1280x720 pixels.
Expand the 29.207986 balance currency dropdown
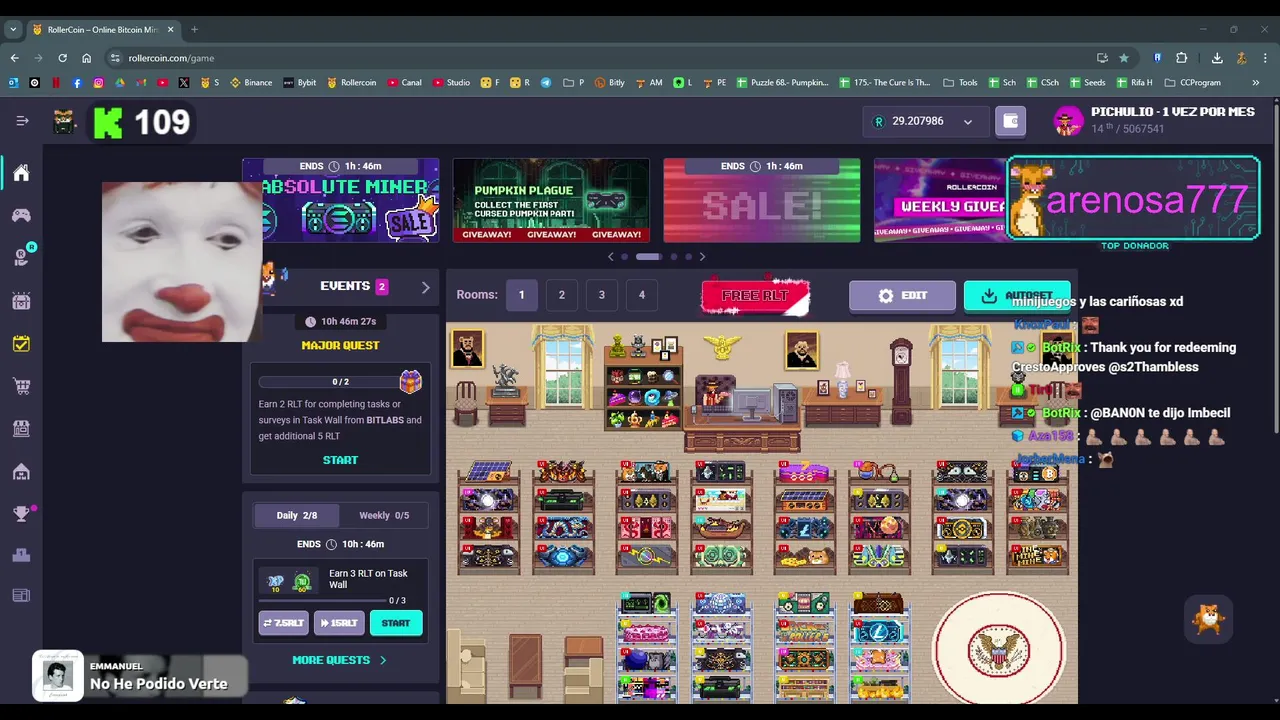point(967,122)
